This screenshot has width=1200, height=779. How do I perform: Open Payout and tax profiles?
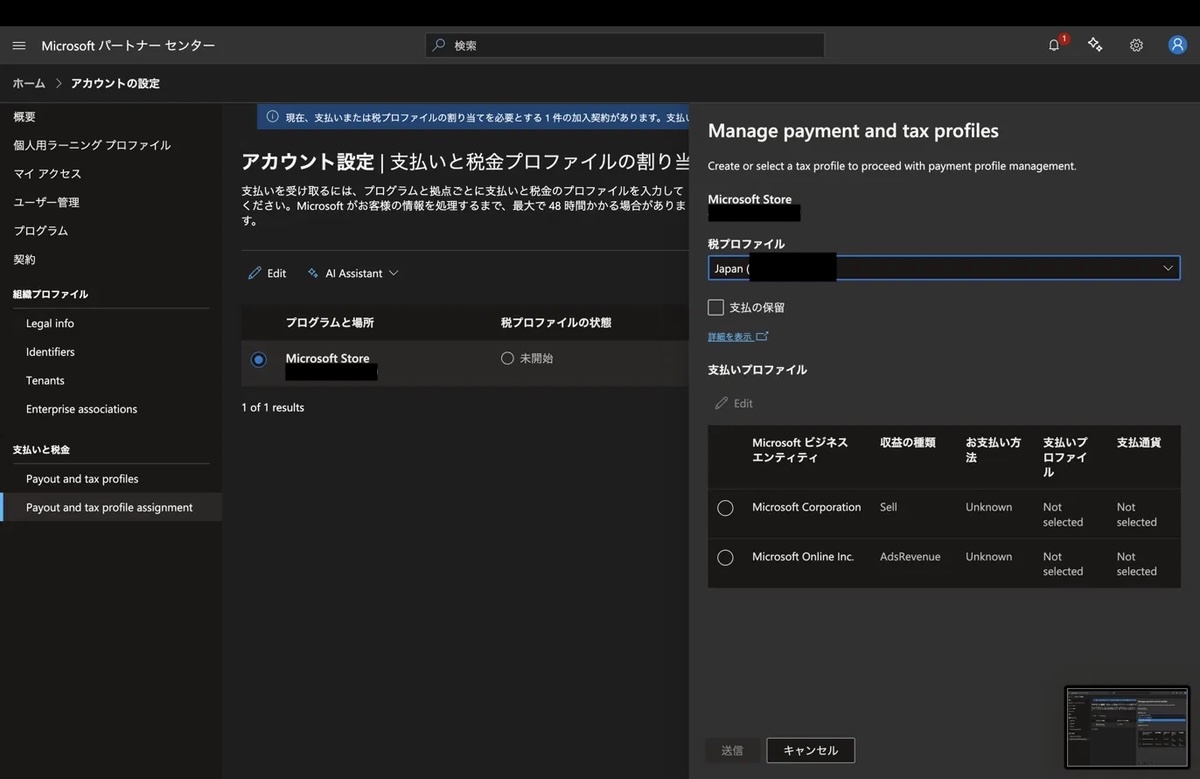click(82, 479)
